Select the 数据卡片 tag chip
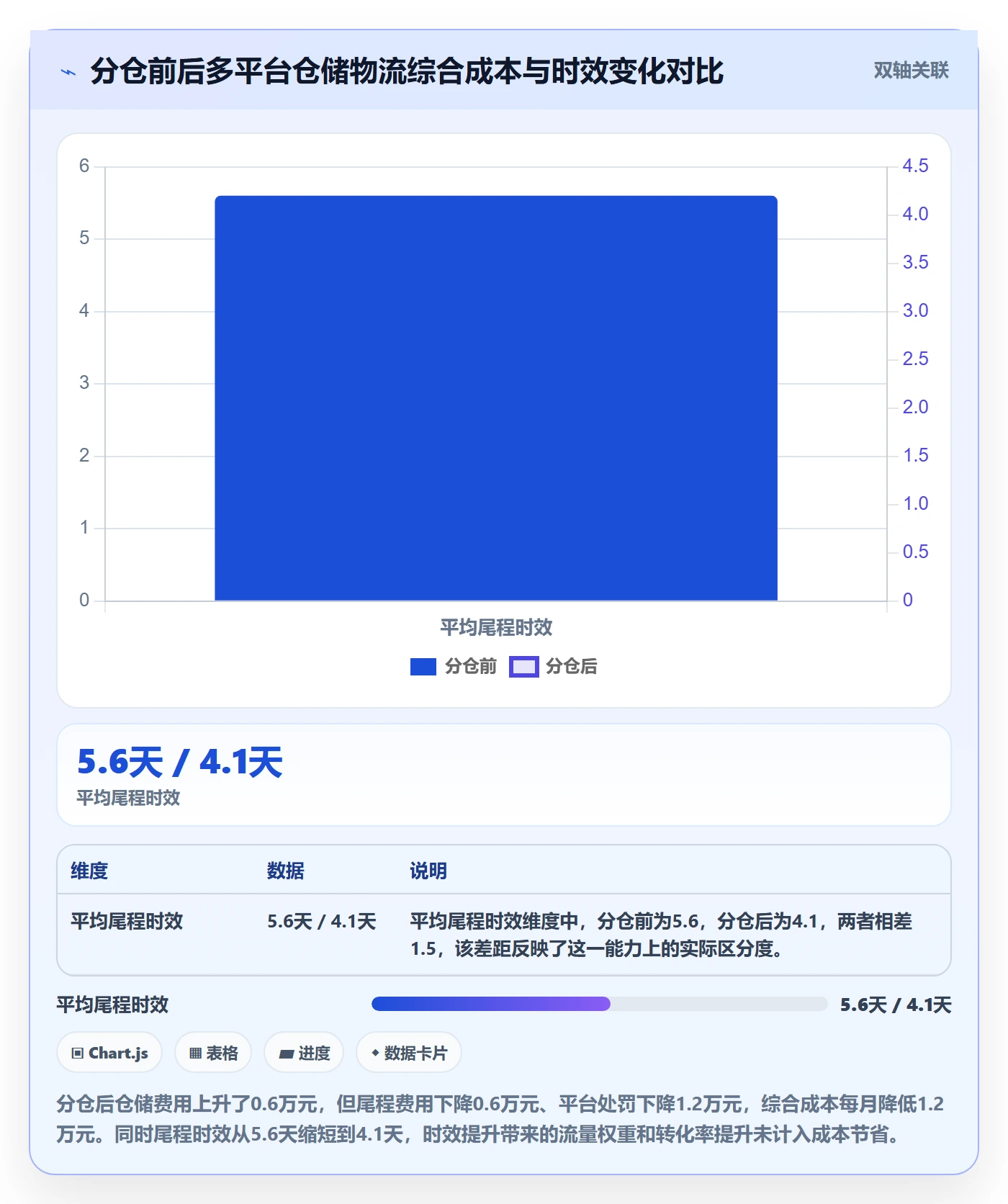 (409, 1053)
